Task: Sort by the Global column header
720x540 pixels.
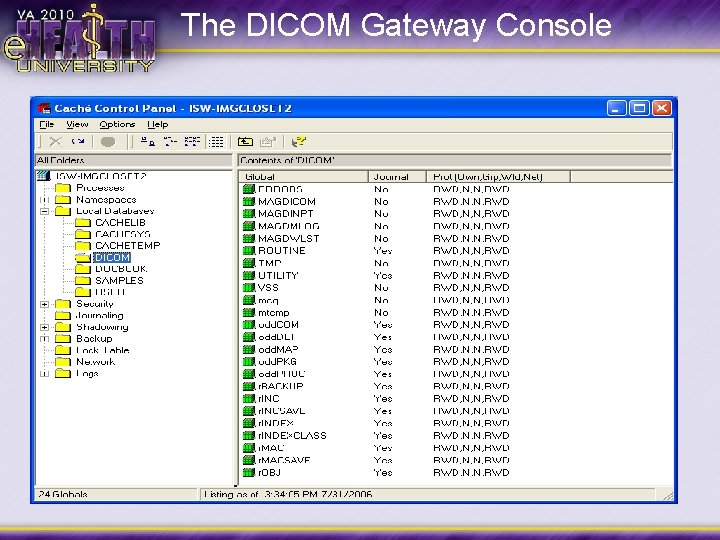Action: click(304, 177)
